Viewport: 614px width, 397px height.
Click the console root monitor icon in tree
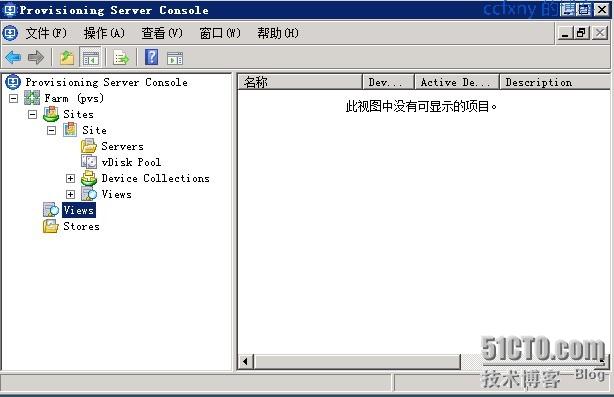pos(13,82)
